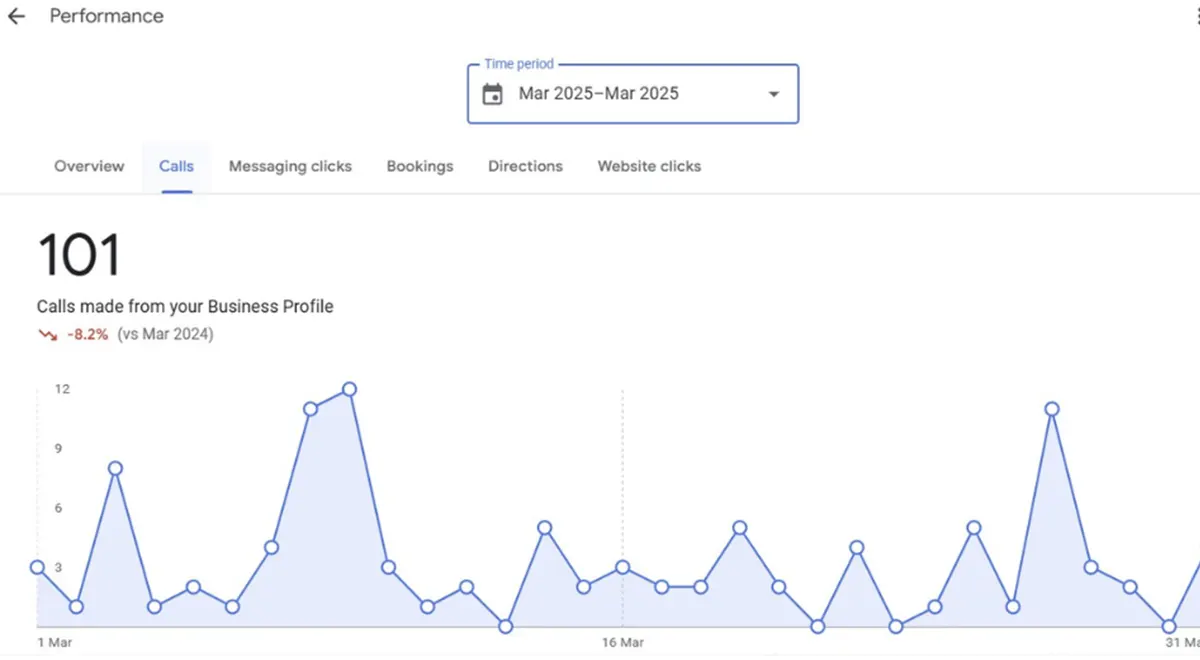Go to the Bookings tab
The width and height of the screenshot is (1200, 660).
click(x=420, y=167)
